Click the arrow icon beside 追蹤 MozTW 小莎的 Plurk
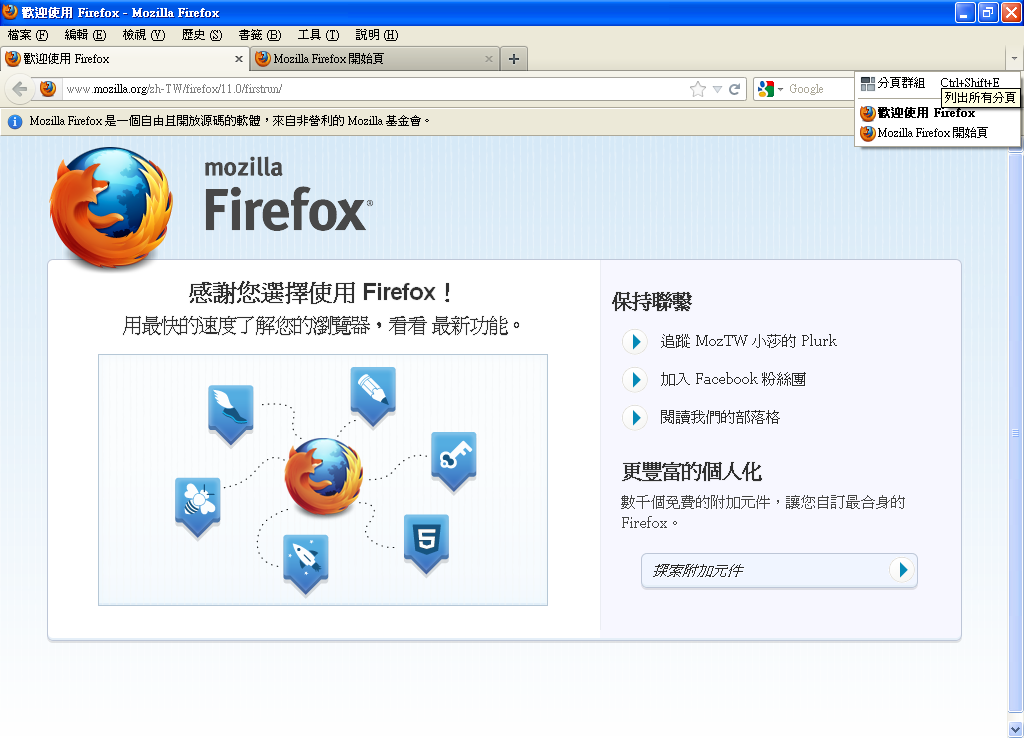 (635, 342)
